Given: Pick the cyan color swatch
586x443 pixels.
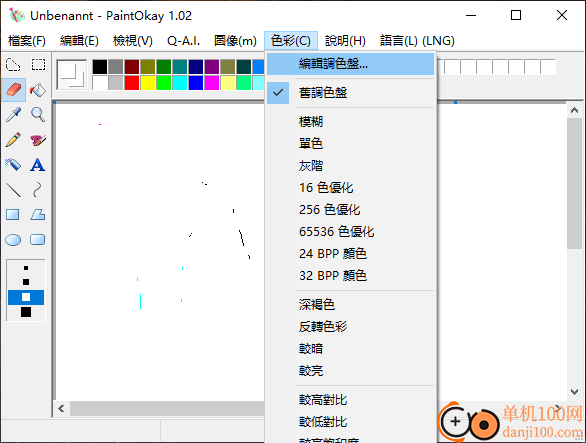Looking at the screenshot, I should [x=180, y=83].
